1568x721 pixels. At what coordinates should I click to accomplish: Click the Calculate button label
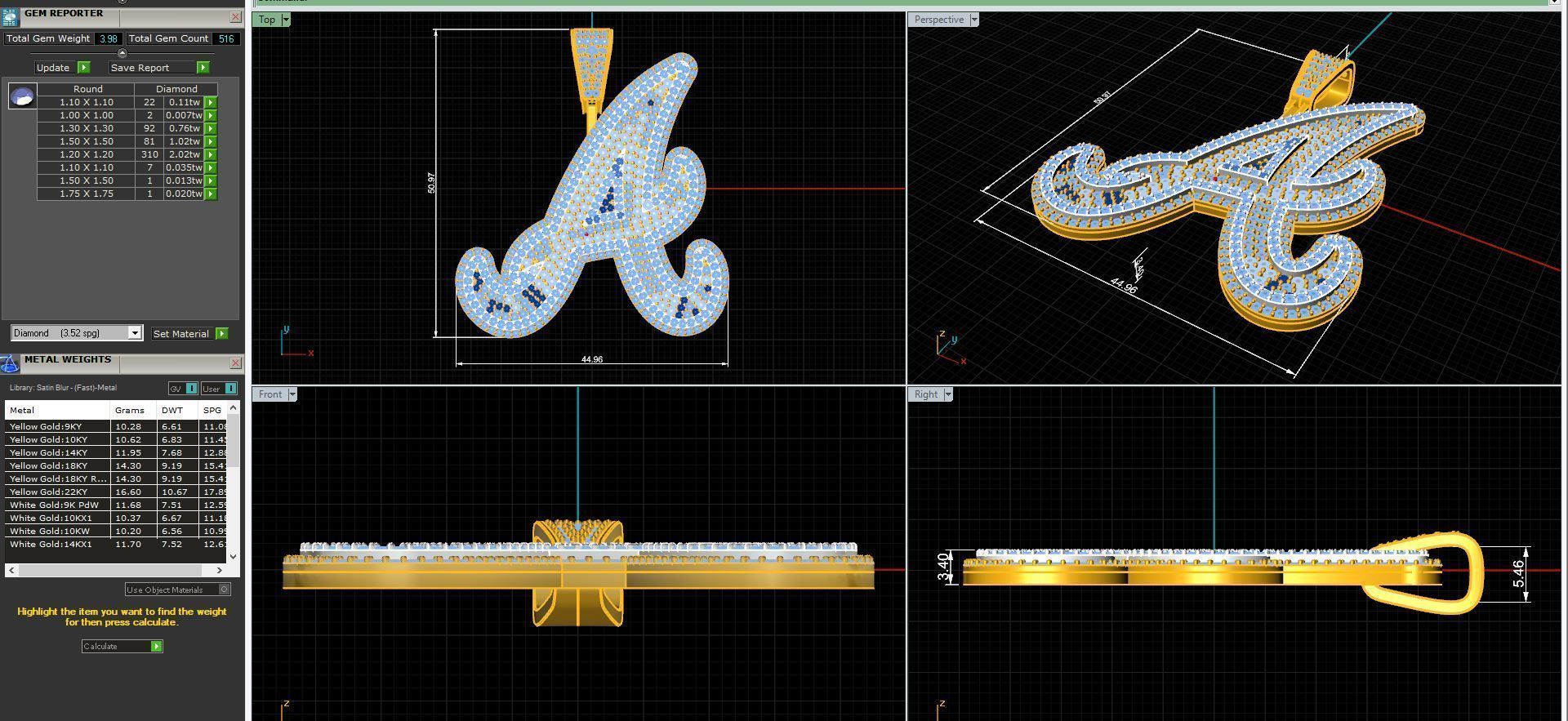[100, 646]
